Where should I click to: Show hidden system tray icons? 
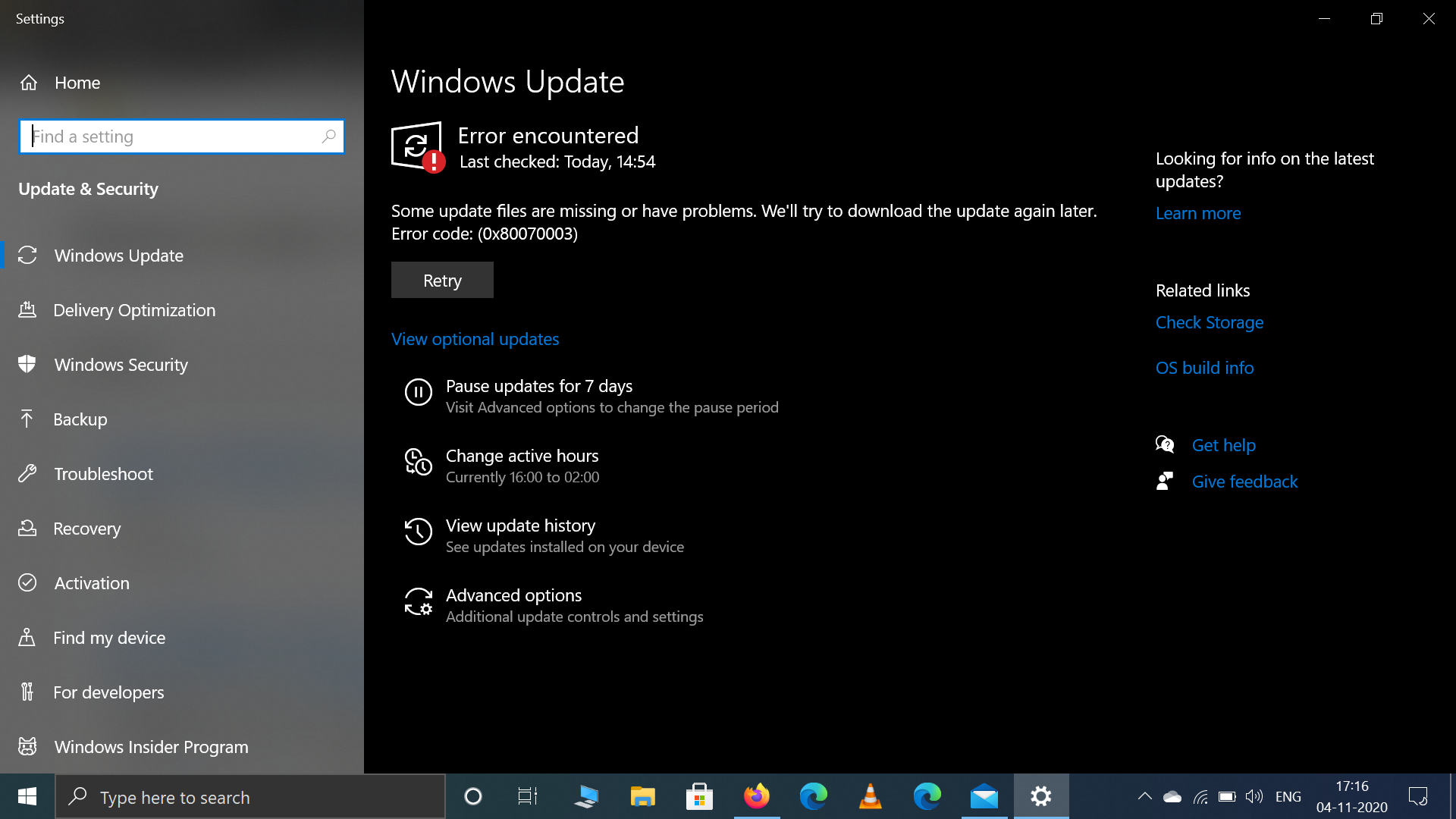pos(1145,796)
